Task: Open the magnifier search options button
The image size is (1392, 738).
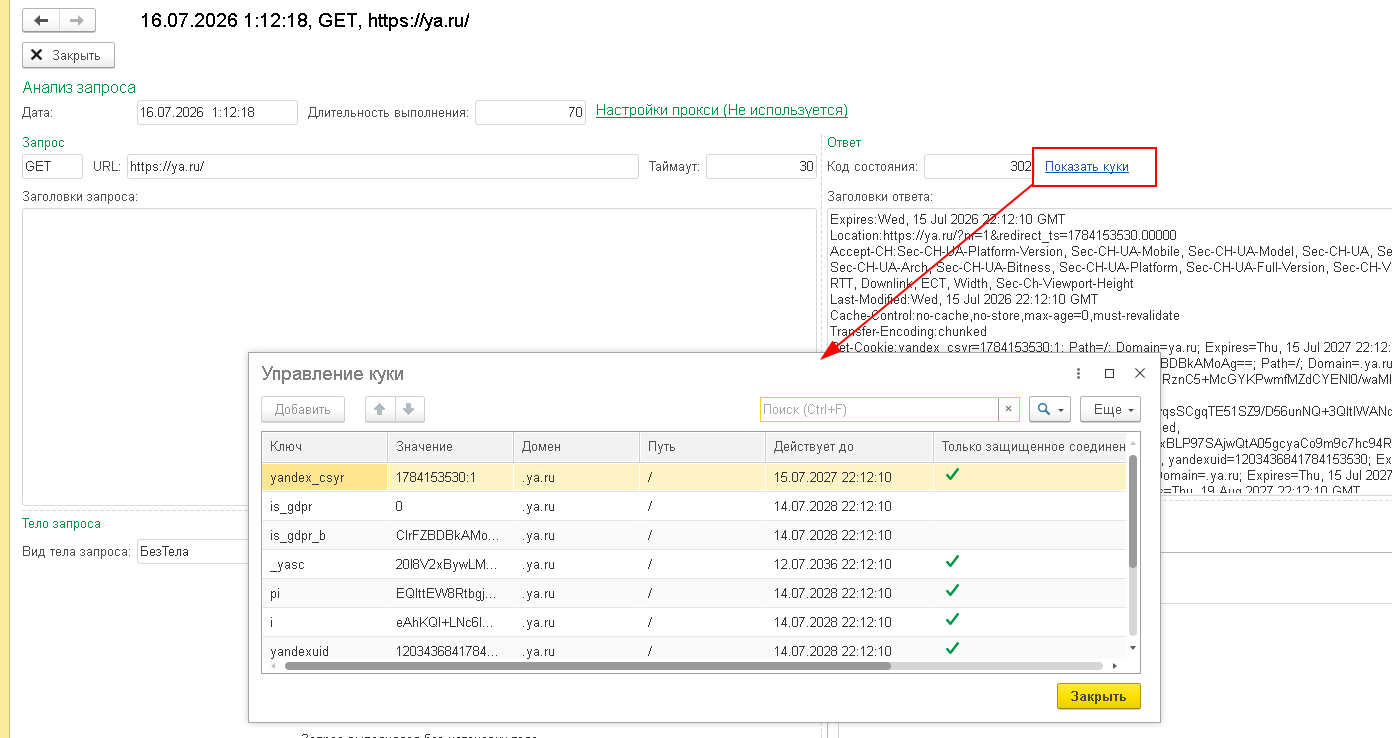Action: [1050, 409]
